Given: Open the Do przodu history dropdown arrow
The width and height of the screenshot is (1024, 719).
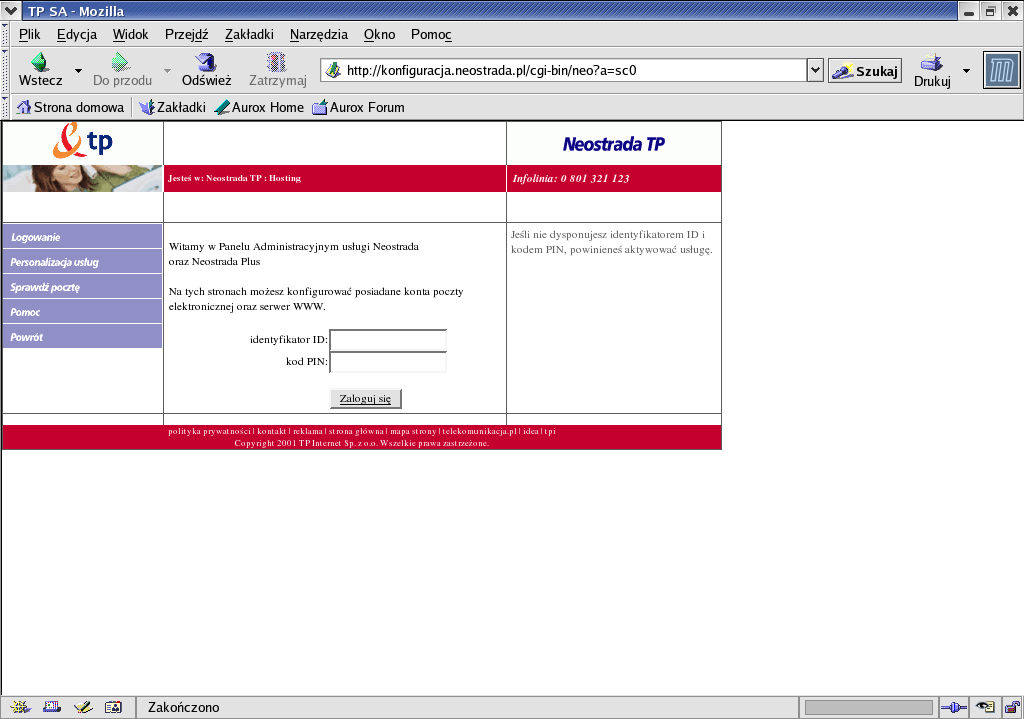Looking at the screenshot, I should pos(167,71).
